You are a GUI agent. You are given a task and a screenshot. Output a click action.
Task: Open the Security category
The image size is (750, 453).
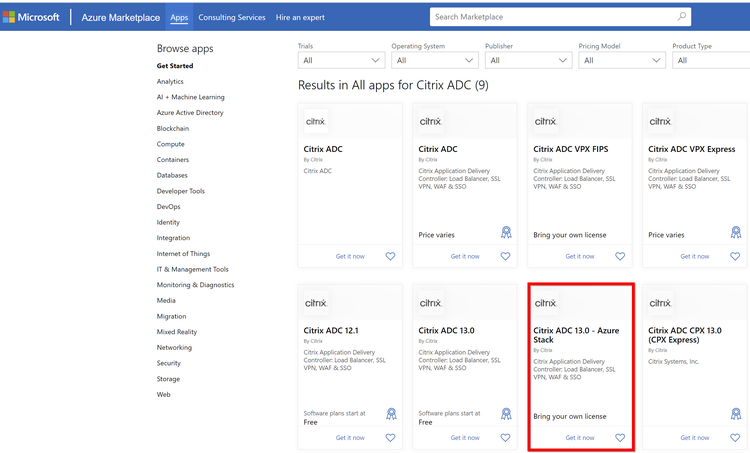click(168, 364)
